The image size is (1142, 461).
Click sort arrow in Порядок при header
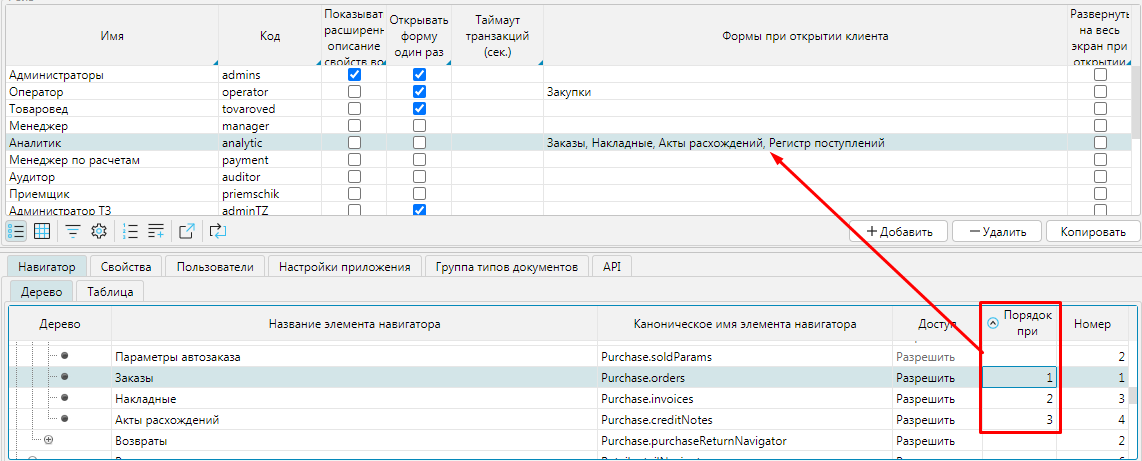993,322
